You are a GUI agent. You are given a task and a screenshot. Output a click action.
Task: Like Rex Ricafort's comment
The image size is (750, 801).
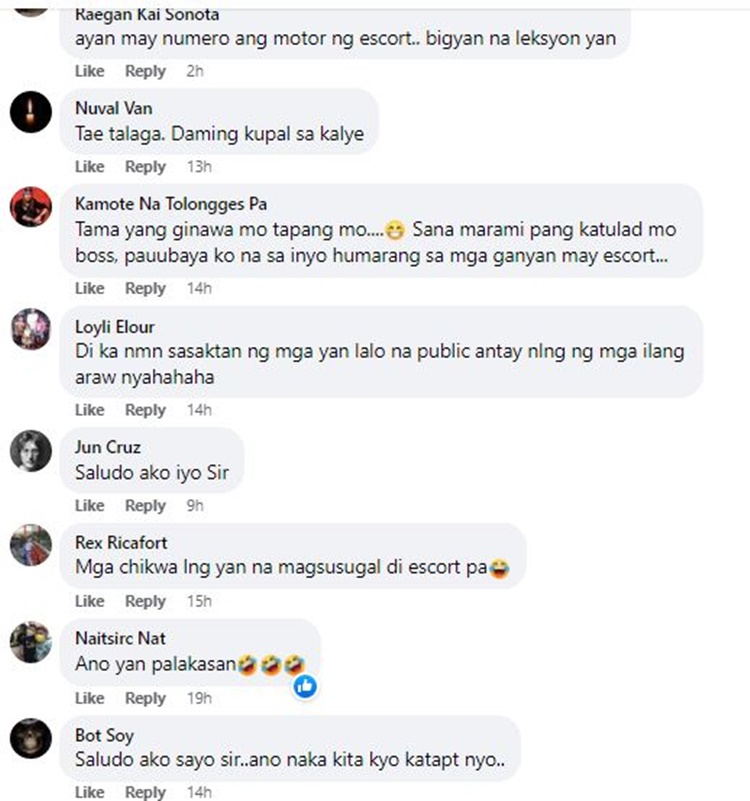point(89,601)
